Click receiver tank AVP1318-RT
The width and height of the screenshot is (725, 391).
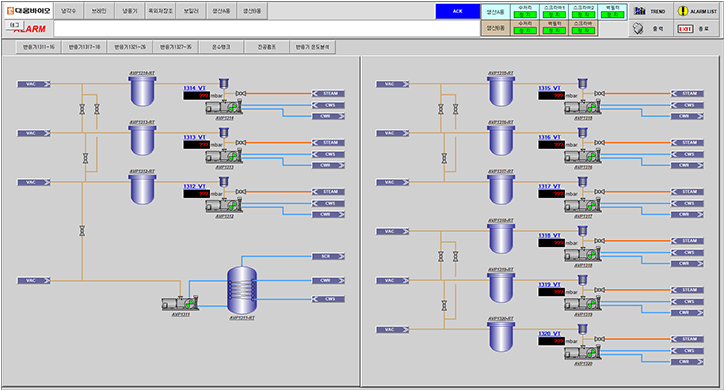[x=501, y=238]
